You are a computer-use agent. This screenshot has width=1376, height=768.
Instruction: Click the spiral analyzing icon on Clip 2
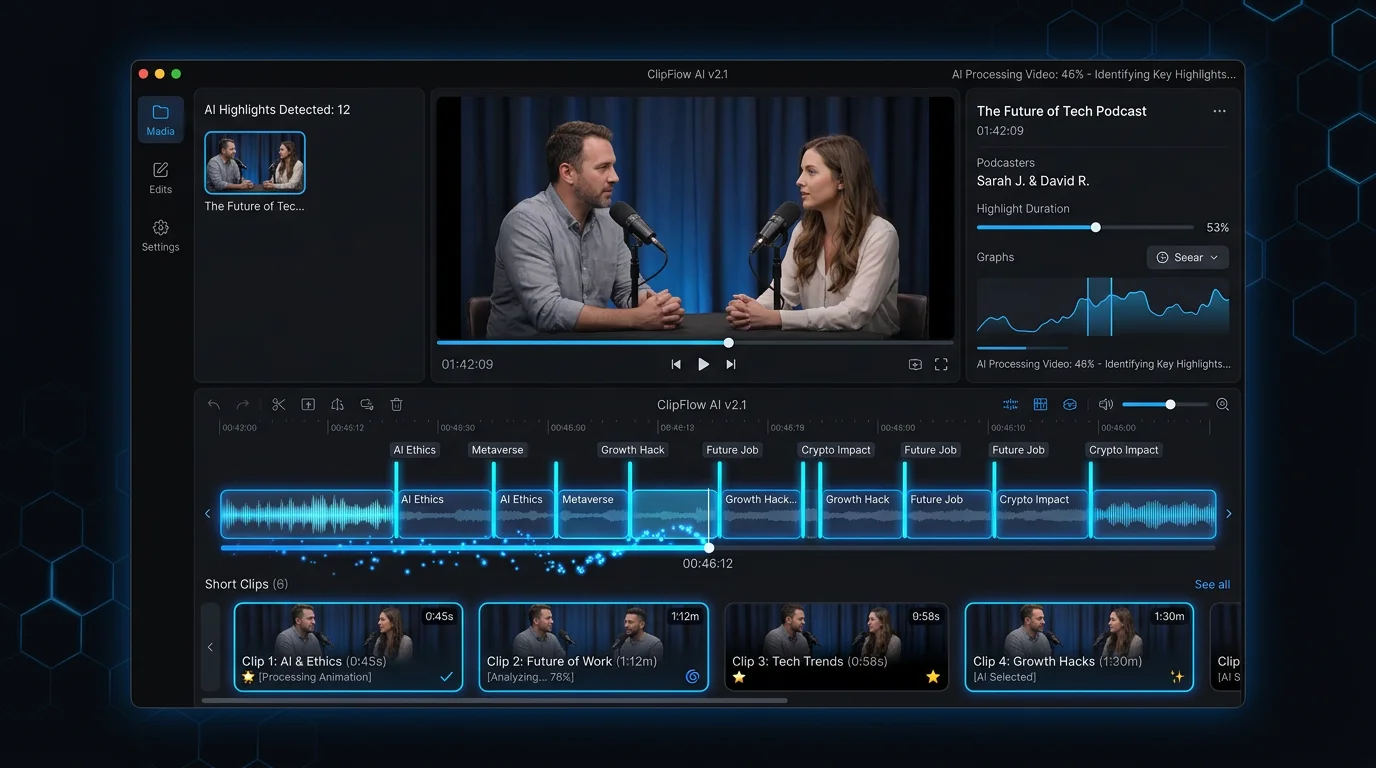tap(692, 677)
